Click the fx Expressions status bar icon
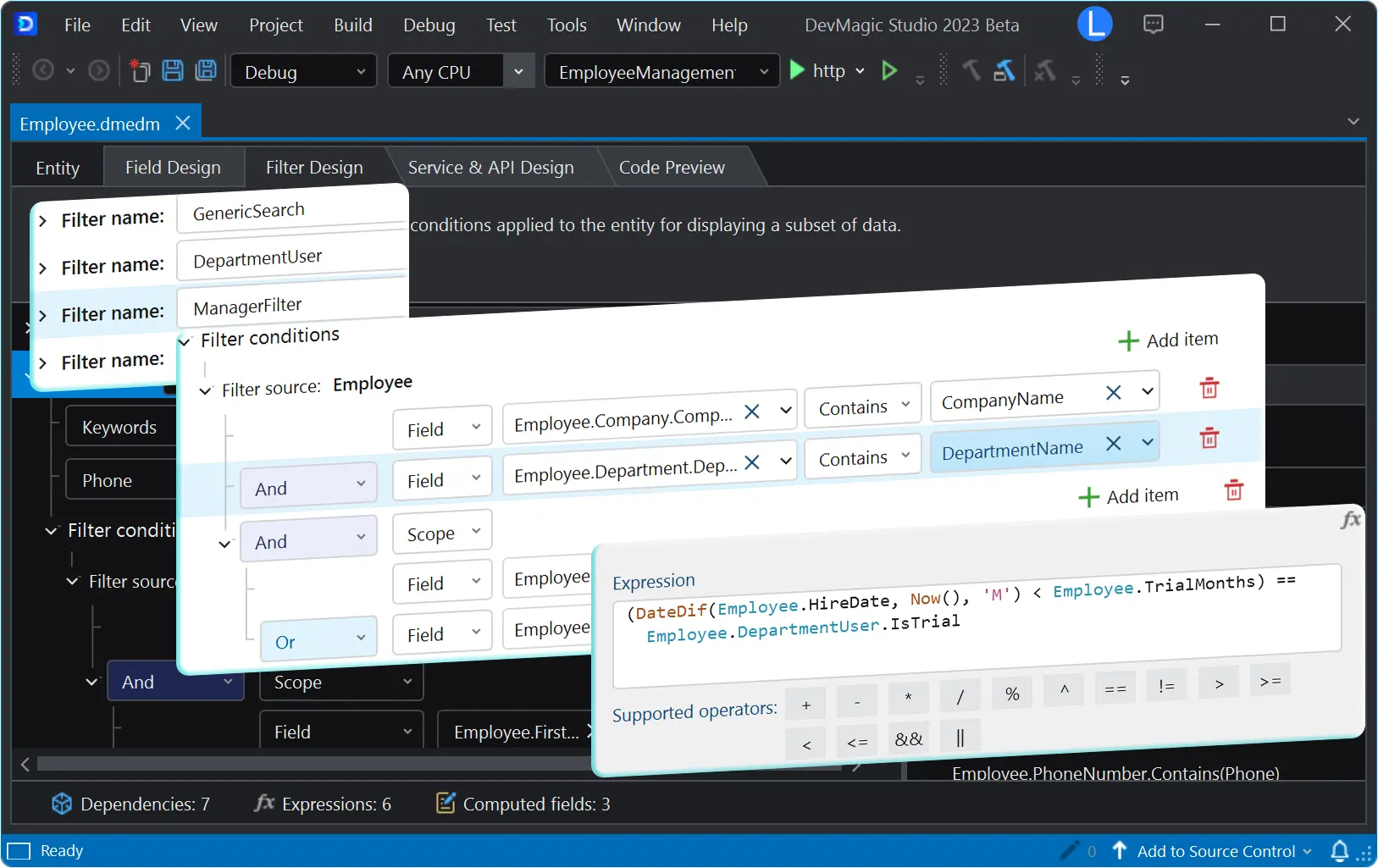Image resolution: width=1378 pixels, height=868 pixels. 265,803
